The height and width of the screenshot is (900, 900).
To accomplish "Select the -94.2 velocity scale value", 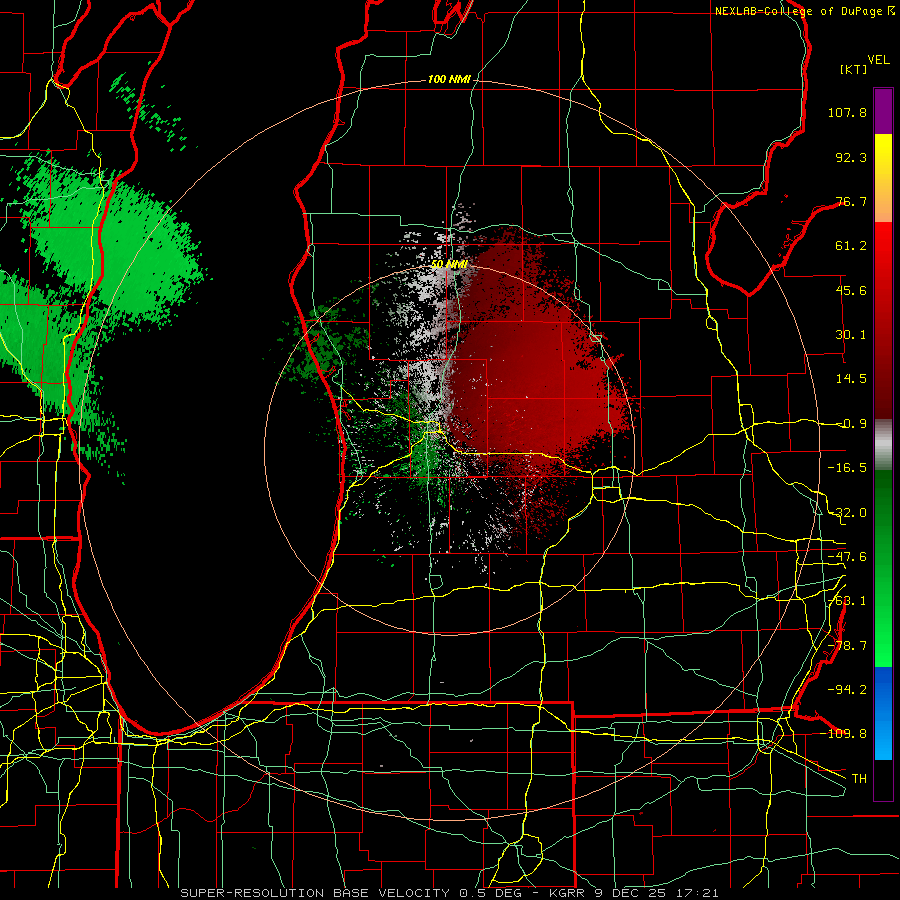I will pyautogui.click(x=847, y=690).
